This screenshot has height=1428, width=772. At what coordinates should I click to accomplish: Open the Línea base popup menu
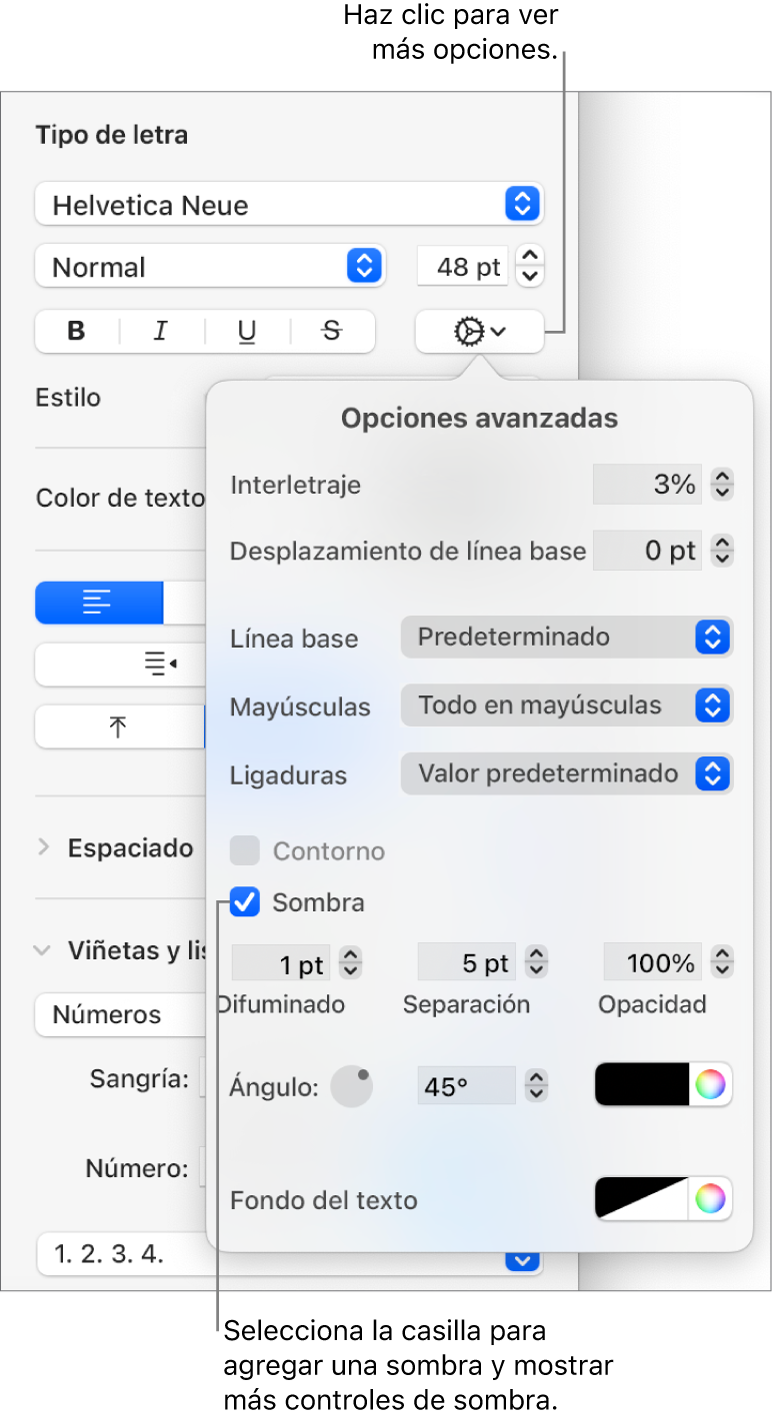(x=566, y=637)
